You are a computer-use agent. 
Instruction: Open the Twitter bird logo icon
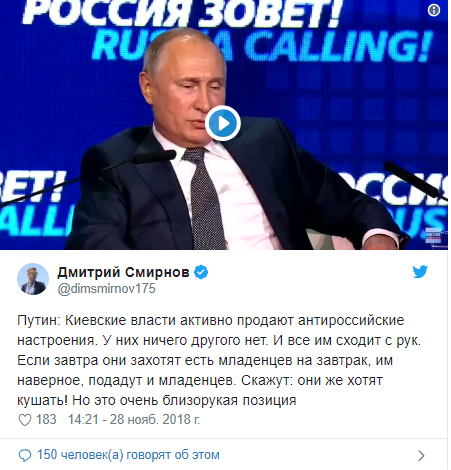420,272
